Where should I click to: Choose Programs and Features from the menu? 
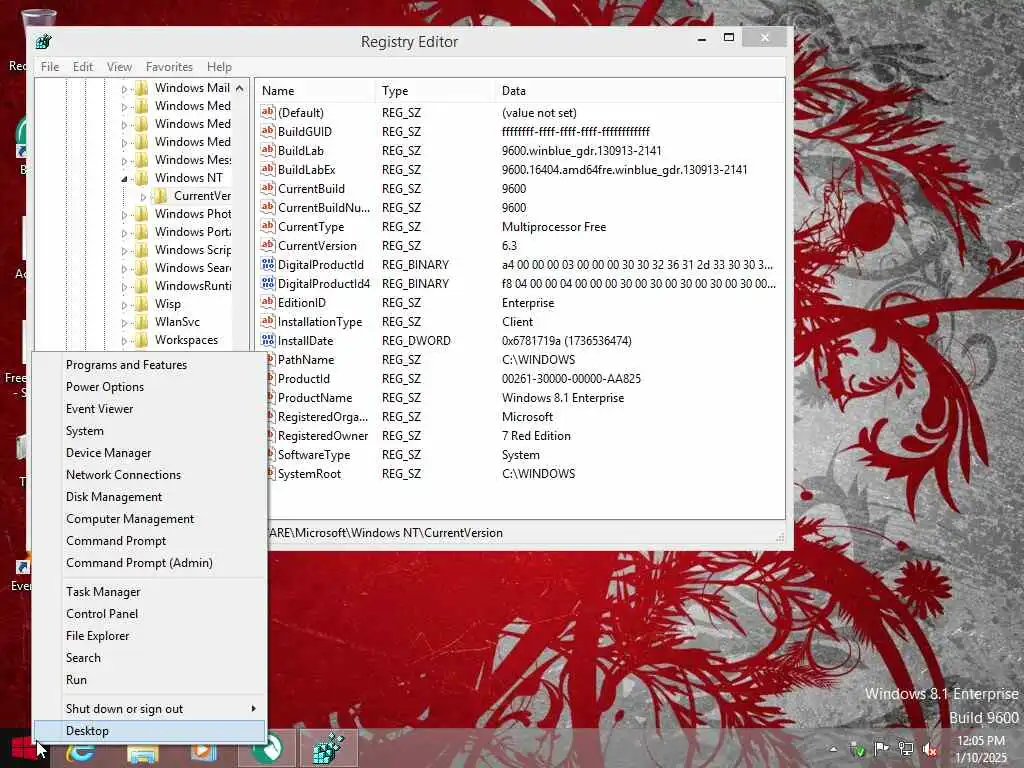click(x=150, y=365)
